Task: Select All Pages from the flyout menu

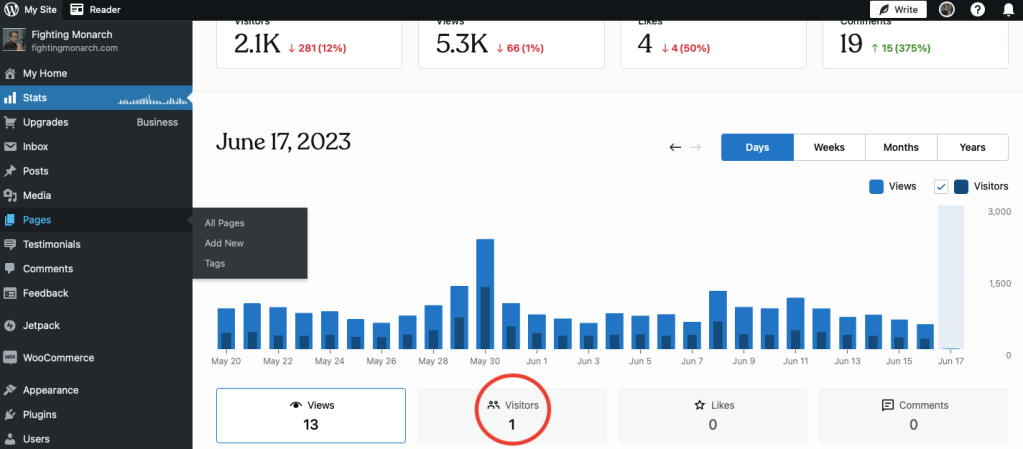Action: pos(224,223)
